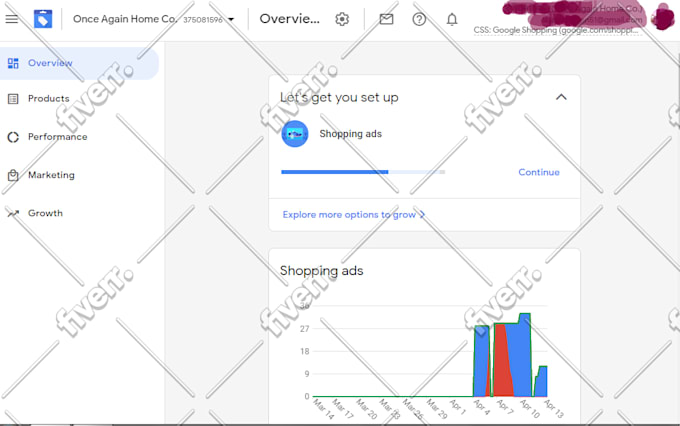
Task: Open the help question mark icon
Action: [x=419, y=19]
